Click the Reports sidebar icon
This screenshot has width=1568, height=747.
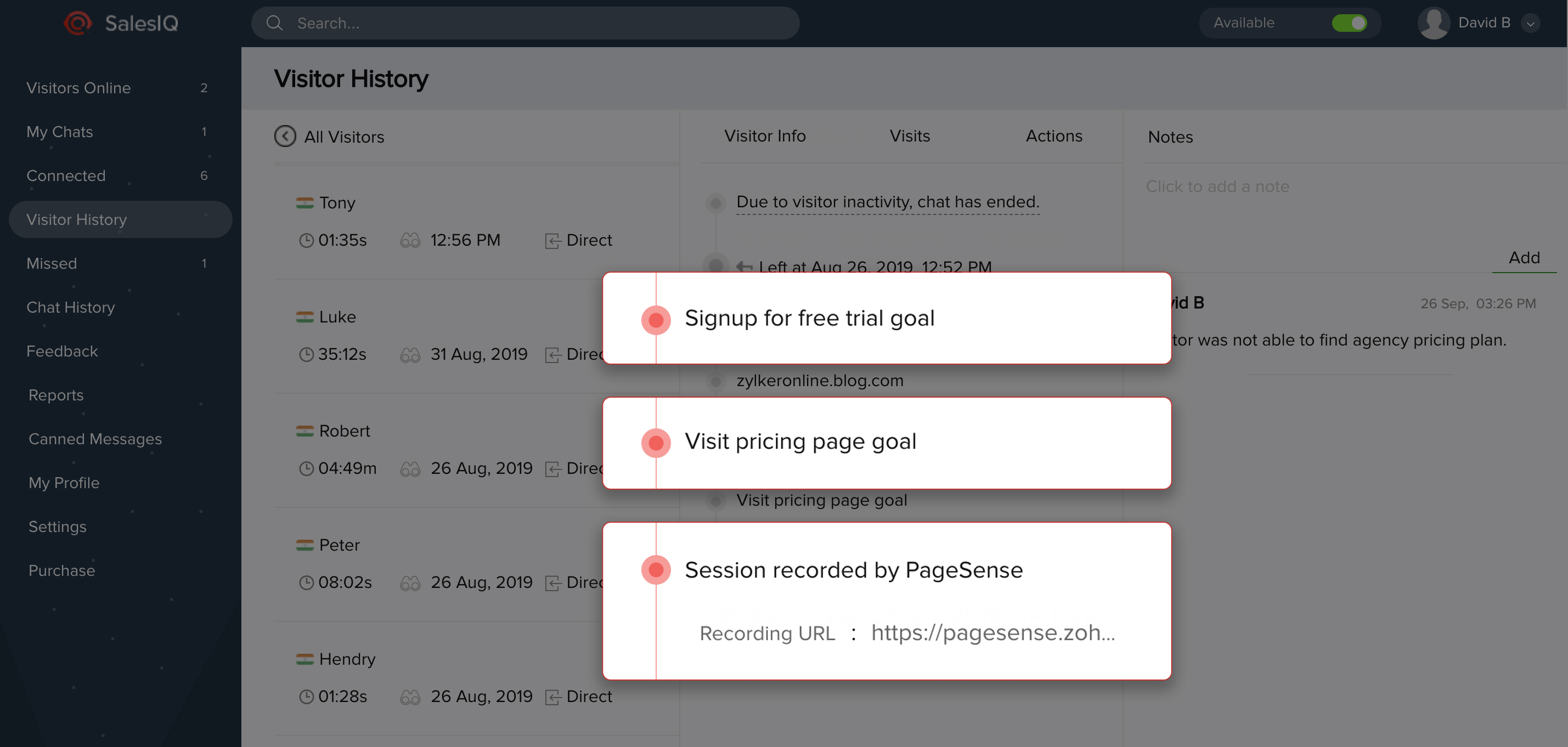pos(55,394)
